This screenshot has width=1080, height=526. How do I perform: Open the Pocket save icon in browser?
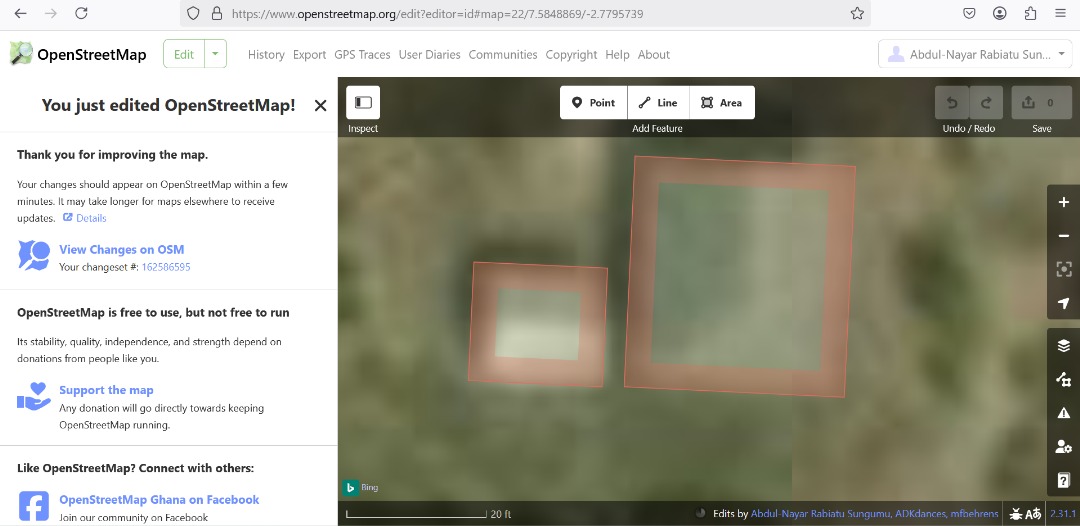tap(969, 13)
